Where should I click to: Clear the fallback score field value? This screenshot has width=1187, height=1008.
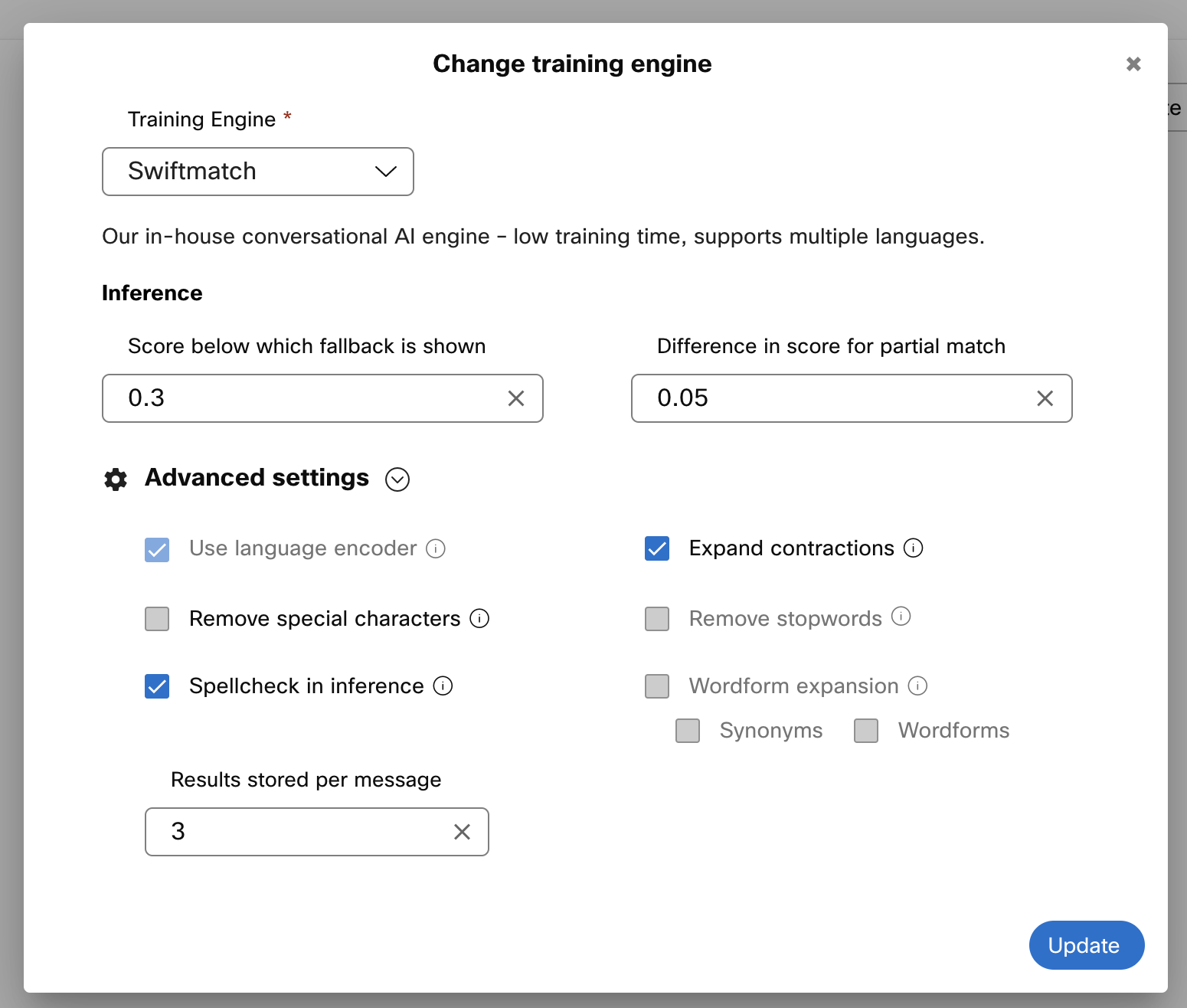tap(516, 398)
